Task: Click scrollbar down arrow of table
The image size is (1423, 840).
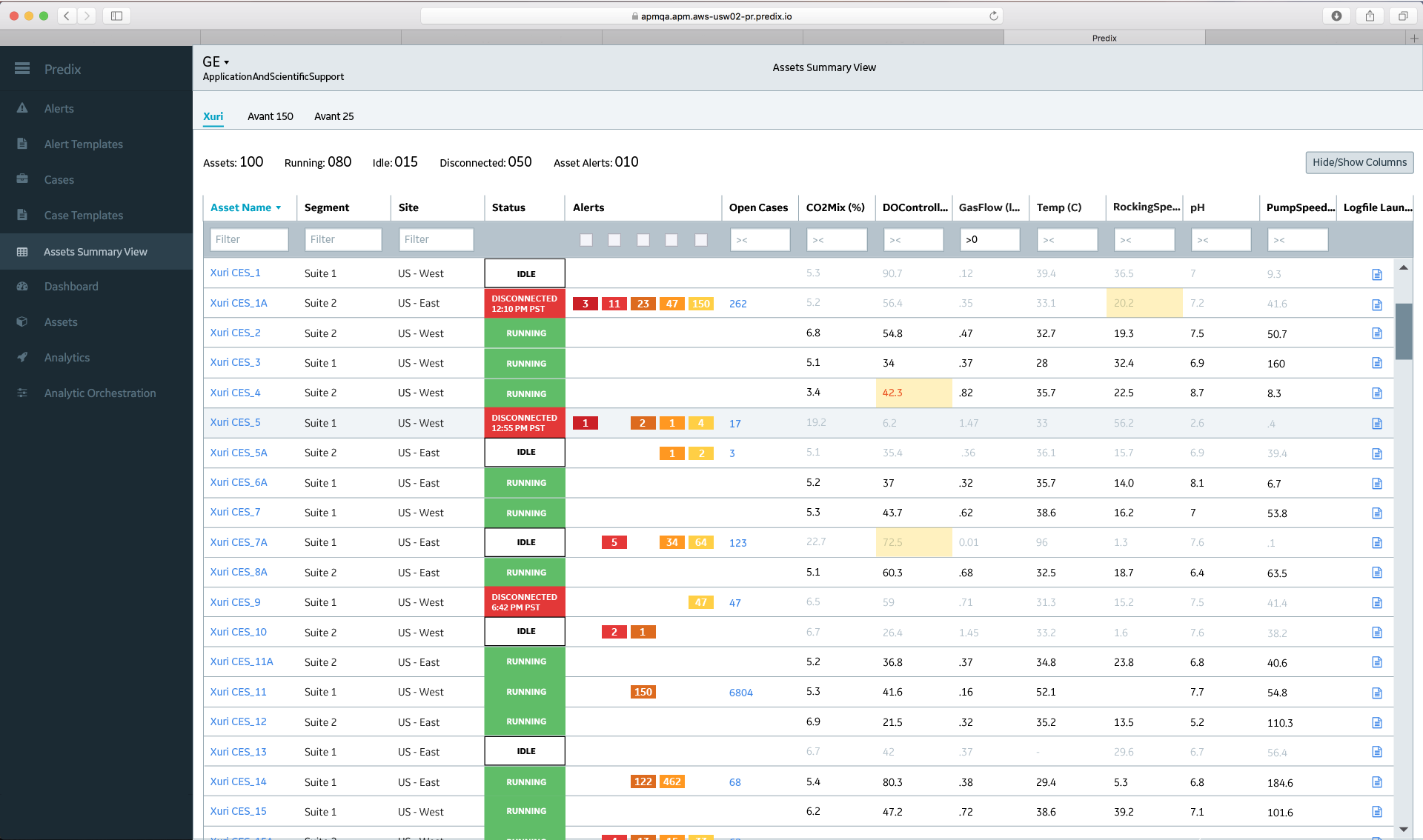Action: pos(1403,829)
